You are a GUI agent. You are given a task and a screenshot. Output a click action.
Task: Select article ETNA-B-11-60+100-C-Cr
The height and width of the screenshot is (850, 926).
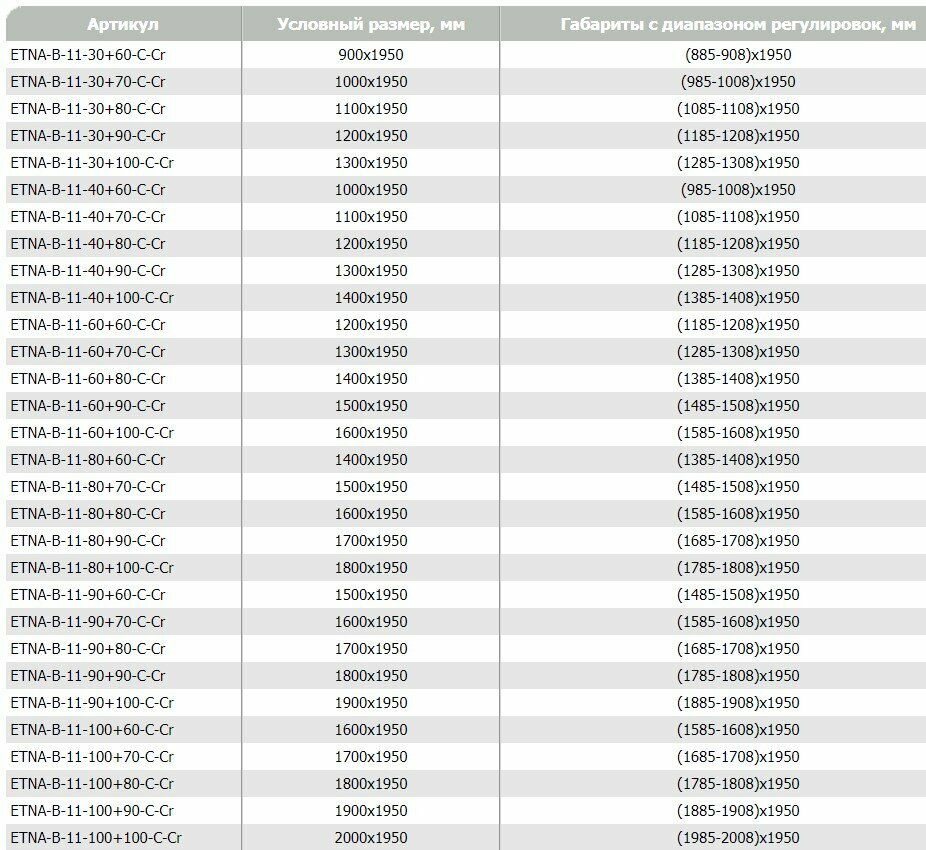pos(92,433)
